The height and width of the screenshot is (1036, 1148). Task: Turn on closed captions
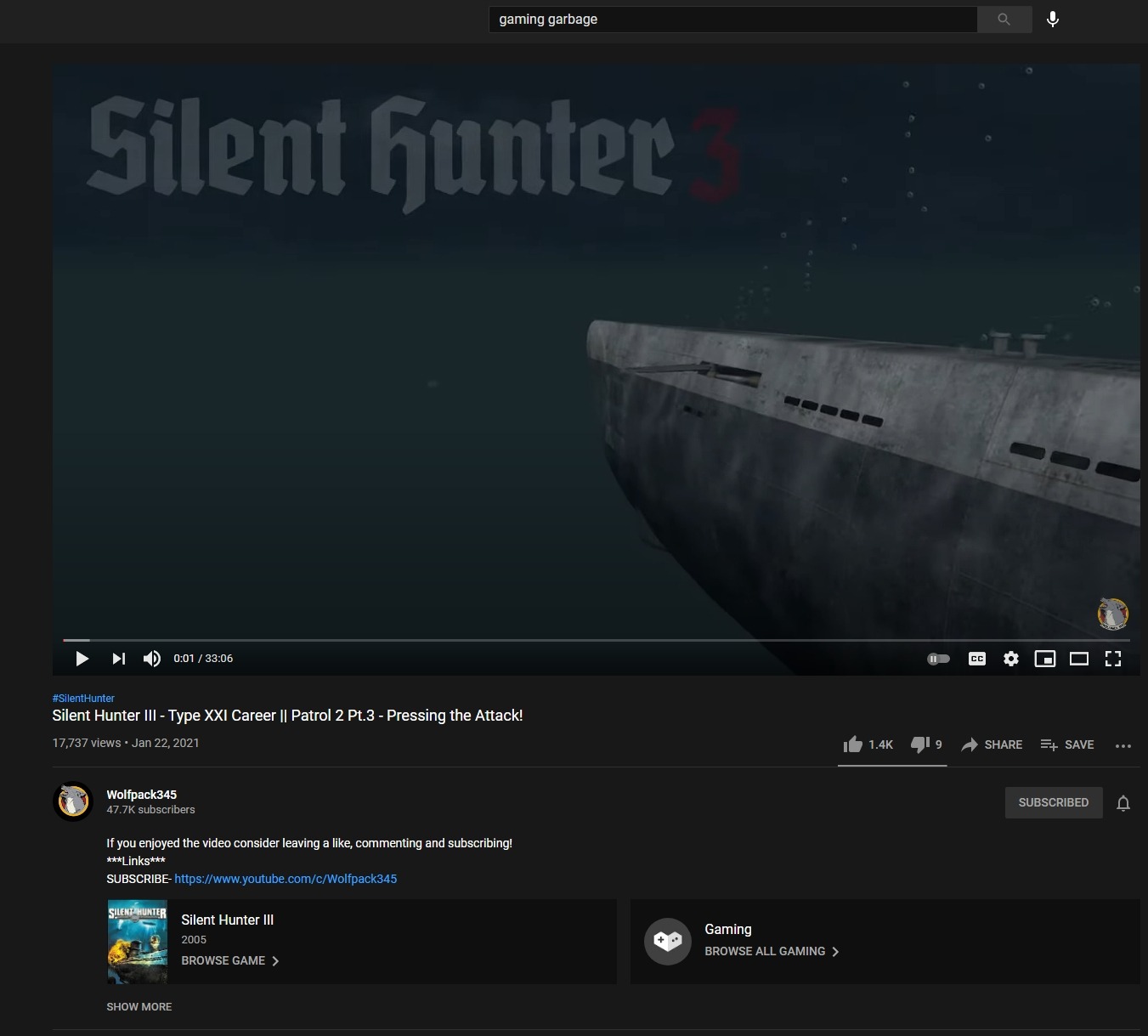[977, 659]
